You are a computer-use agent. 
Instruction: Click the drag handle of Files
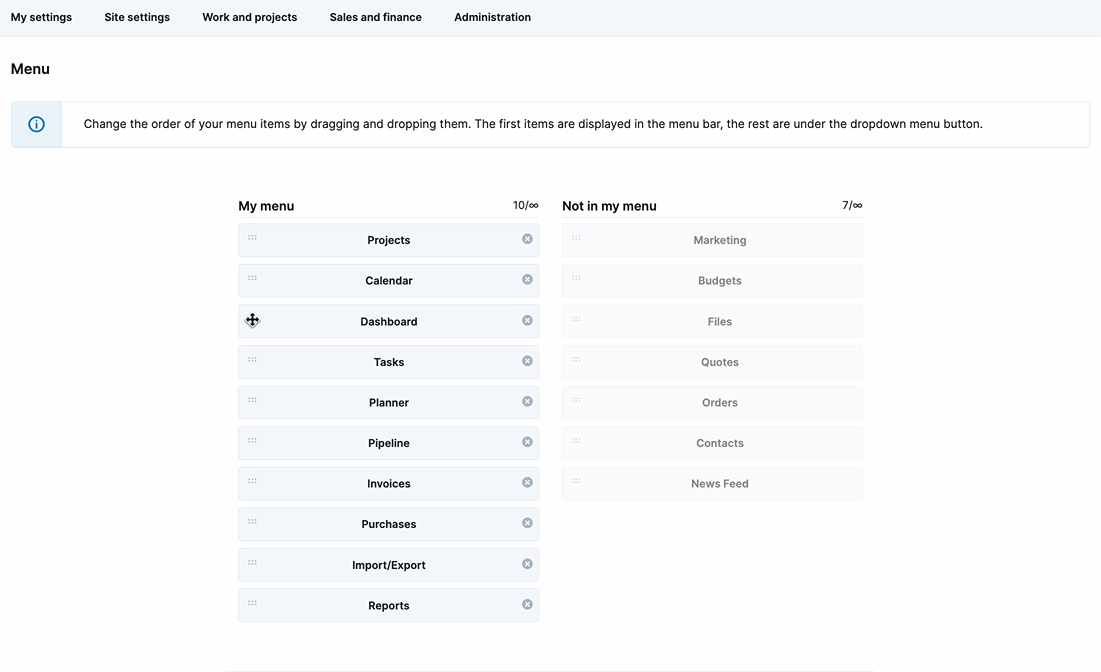[576, 319]
